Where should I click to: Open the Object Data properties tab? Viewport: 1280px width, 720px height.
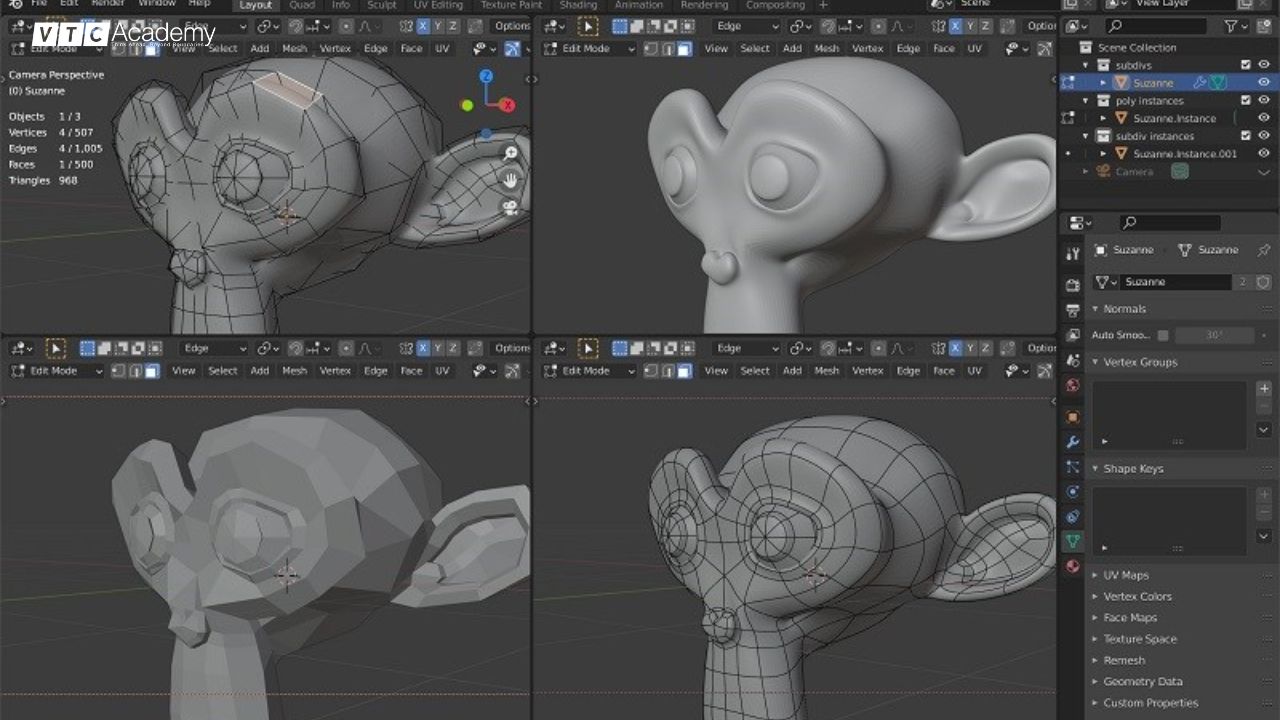(1073, 541)
